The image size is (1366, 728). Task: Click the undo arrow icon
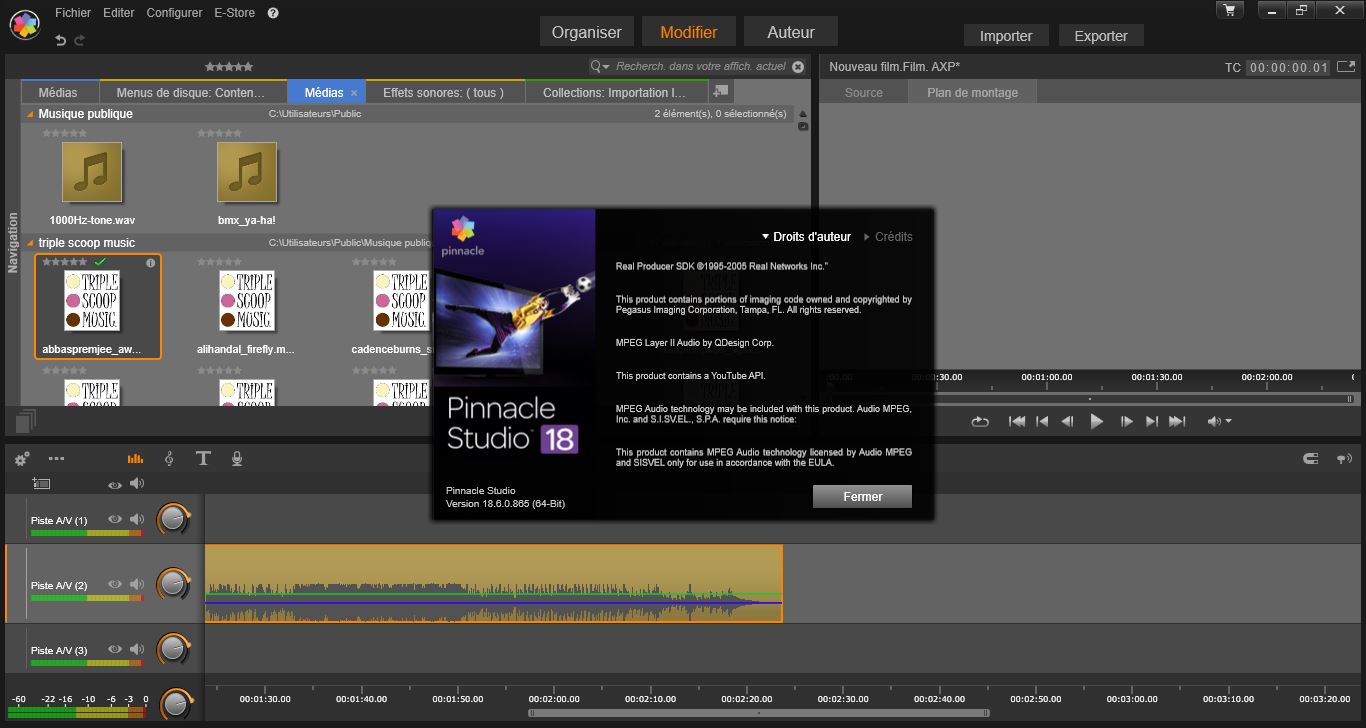61,40
